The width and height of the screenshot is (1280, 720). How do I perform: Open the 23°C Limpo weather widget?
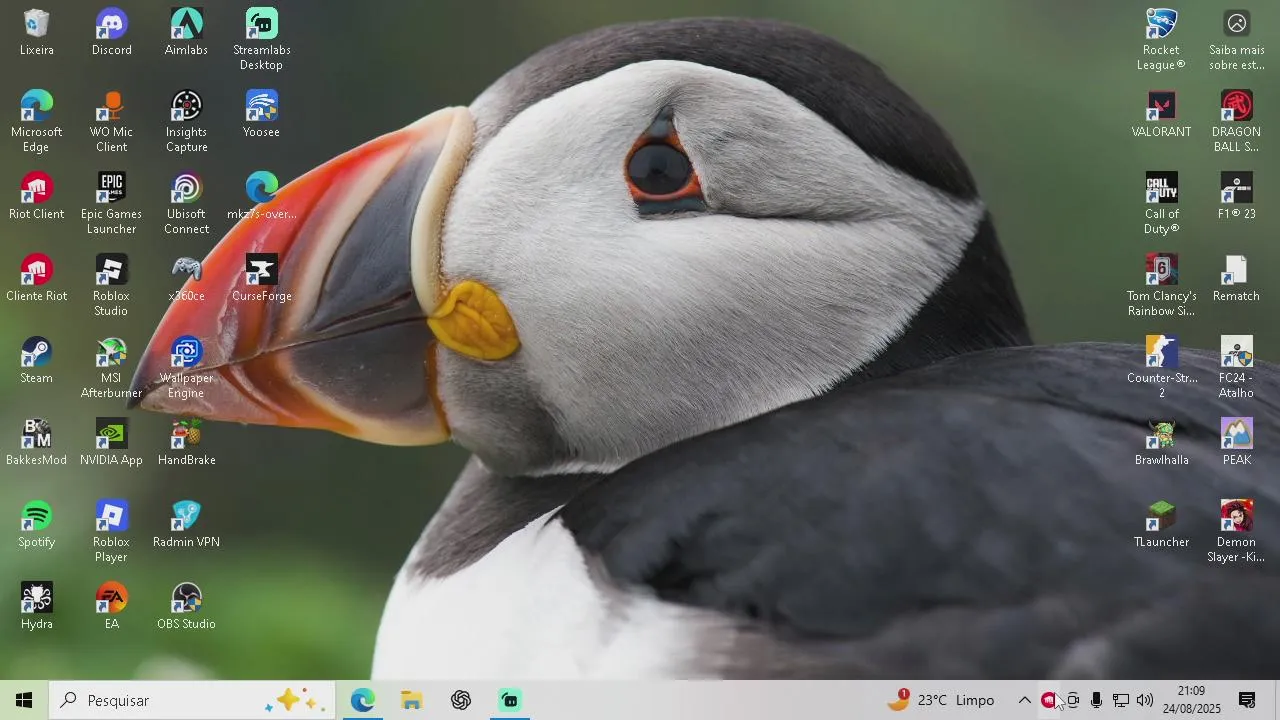[x=941, y=700]
